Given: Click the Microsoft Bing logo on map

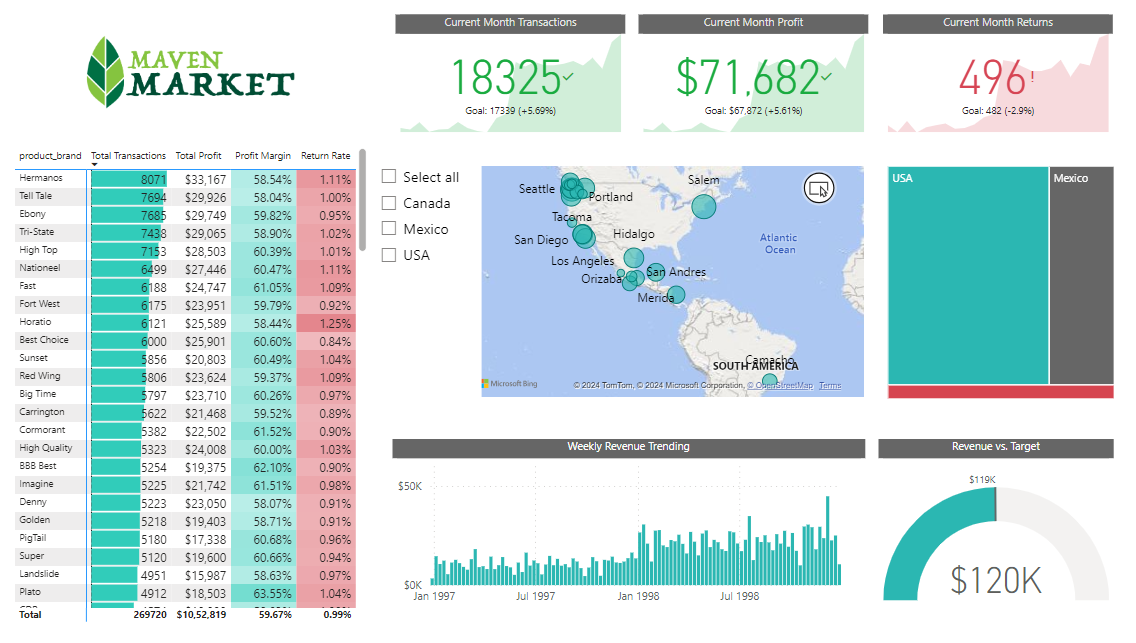Looking at the screenshot, I should pyautogui.click(x=510, y=384).
